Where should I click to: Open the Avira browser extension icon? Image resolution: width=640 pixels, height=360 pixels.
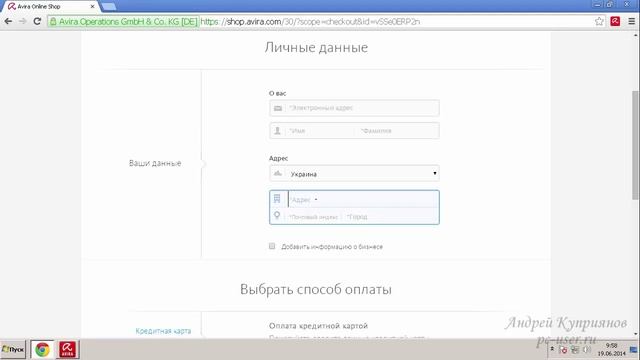tap(615, 21)
